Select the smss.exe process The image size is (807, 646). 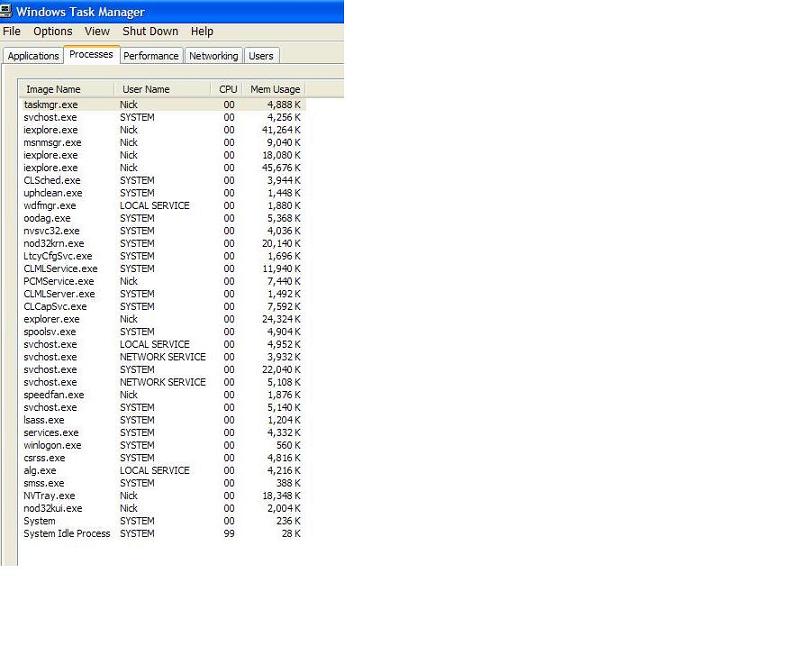tap(163, 483)
